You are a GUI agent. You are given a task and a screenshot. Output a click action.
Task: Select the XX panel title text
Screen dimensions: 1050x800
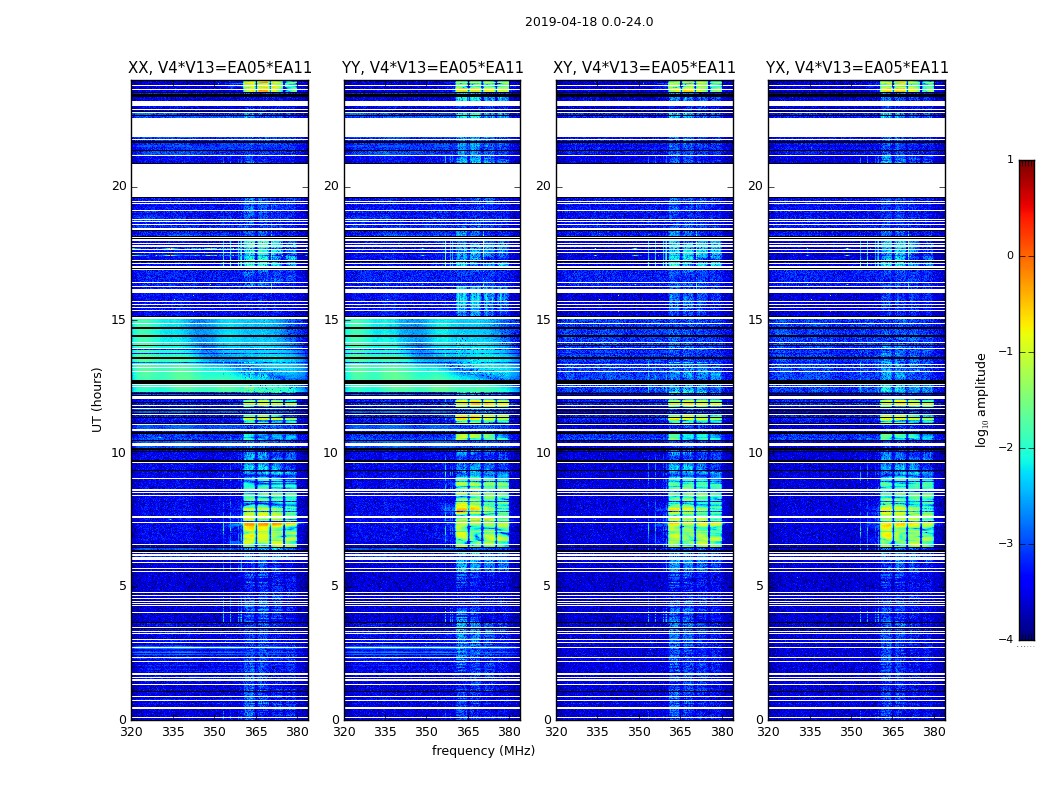220,68
